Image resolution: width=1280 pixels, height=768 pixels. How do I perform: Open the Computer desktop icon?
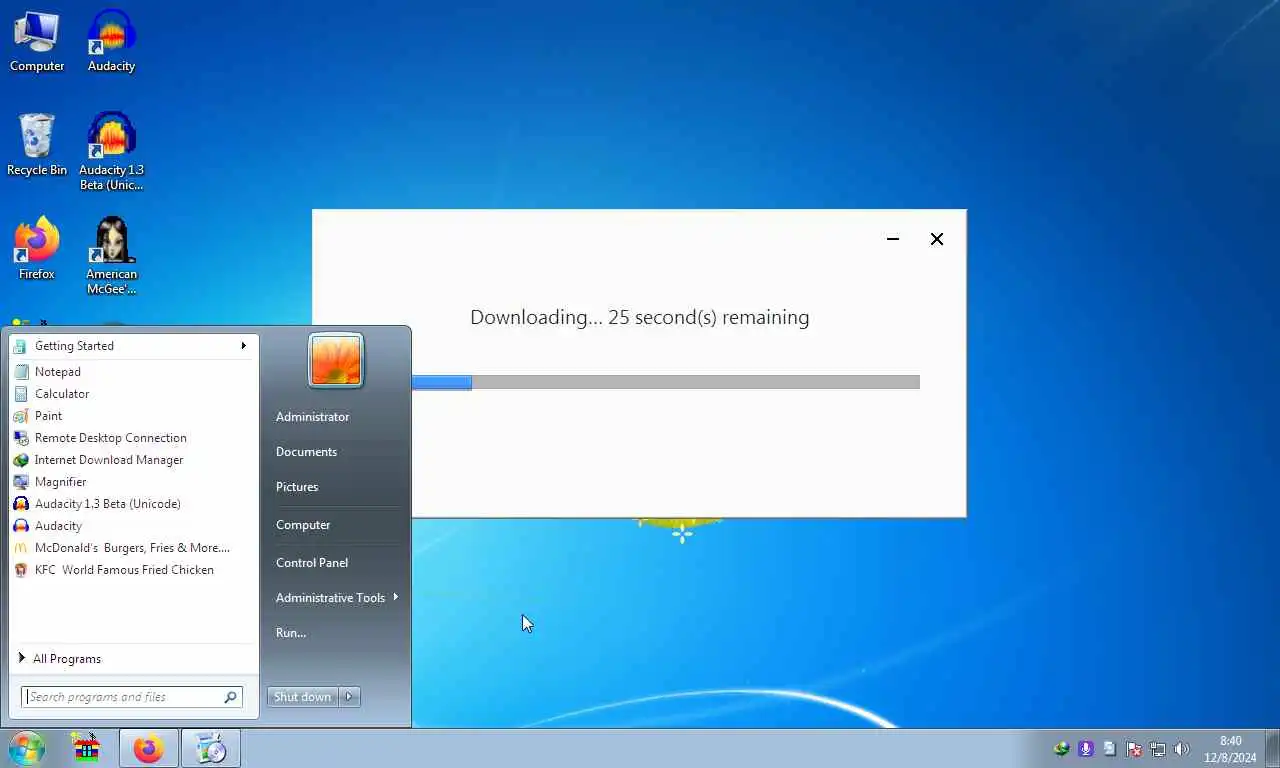(37, 40)
